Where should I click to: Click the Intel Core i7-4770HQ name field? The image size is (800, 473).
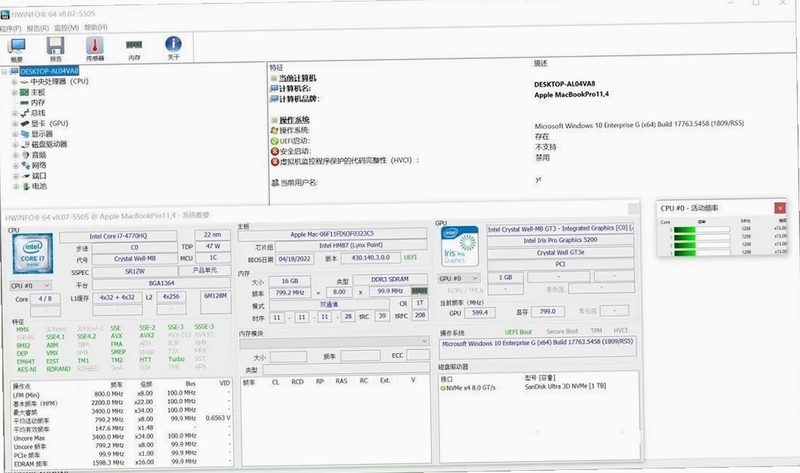coord(118,236)
